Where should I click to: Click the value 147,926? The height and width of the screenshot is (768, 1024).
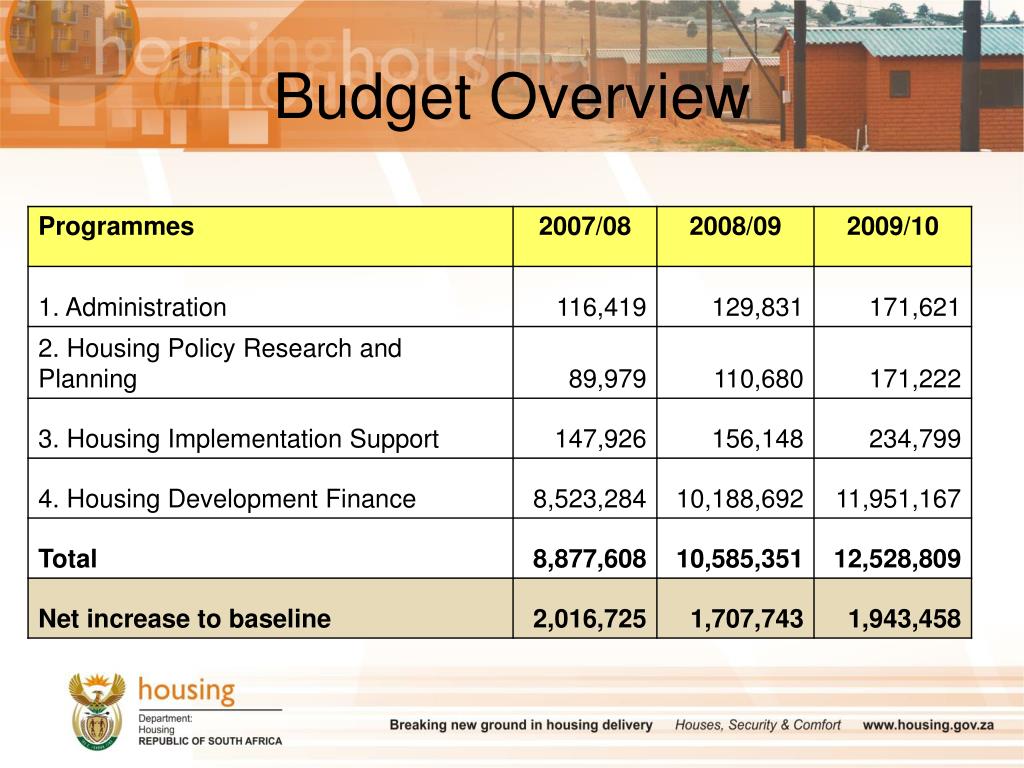coord(601,440)
